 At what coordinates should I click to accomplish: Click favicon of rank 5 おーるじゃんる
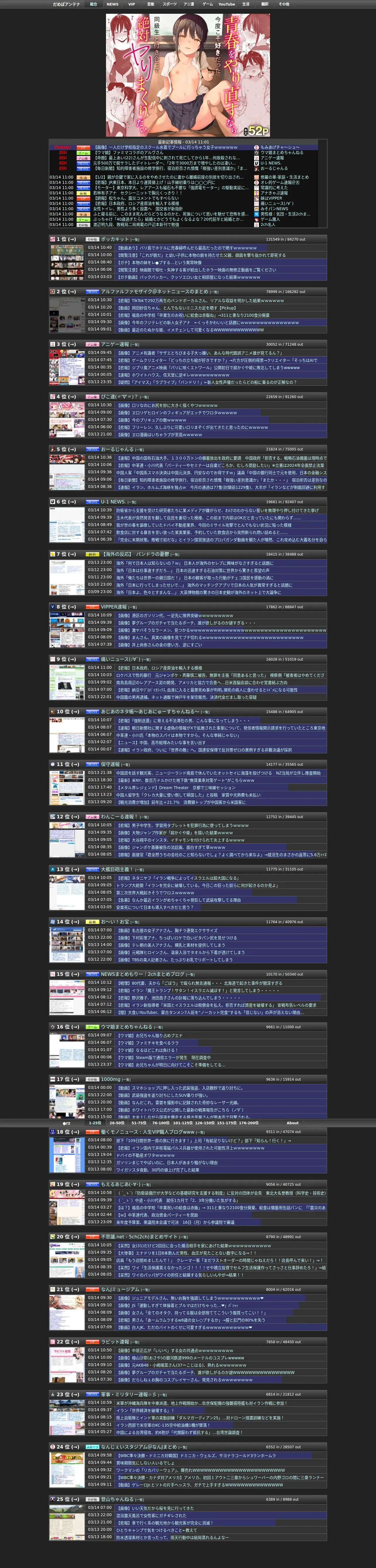tap(52, 449)
